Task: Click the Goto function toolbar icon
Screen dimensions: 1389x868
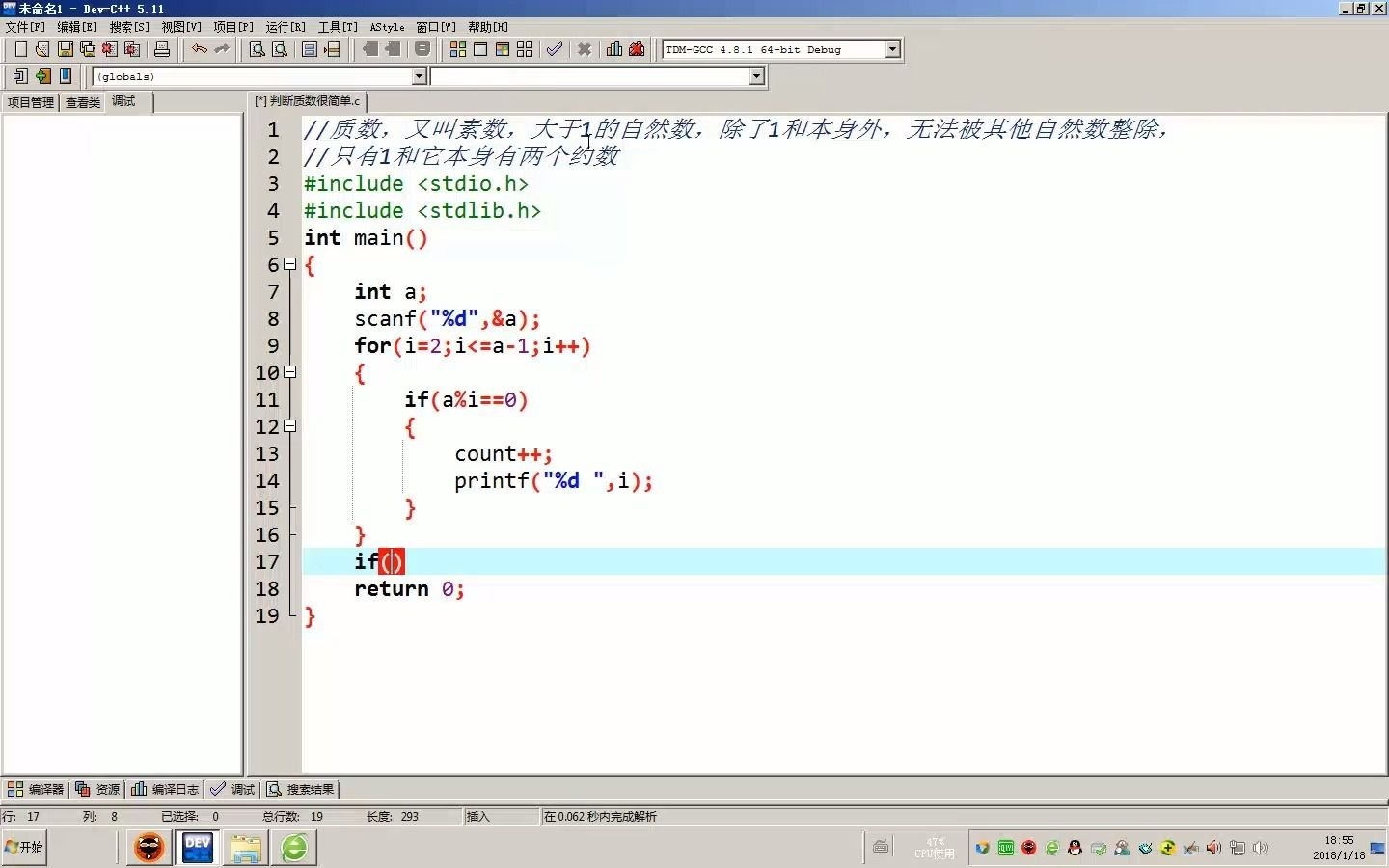Action: 310,49
